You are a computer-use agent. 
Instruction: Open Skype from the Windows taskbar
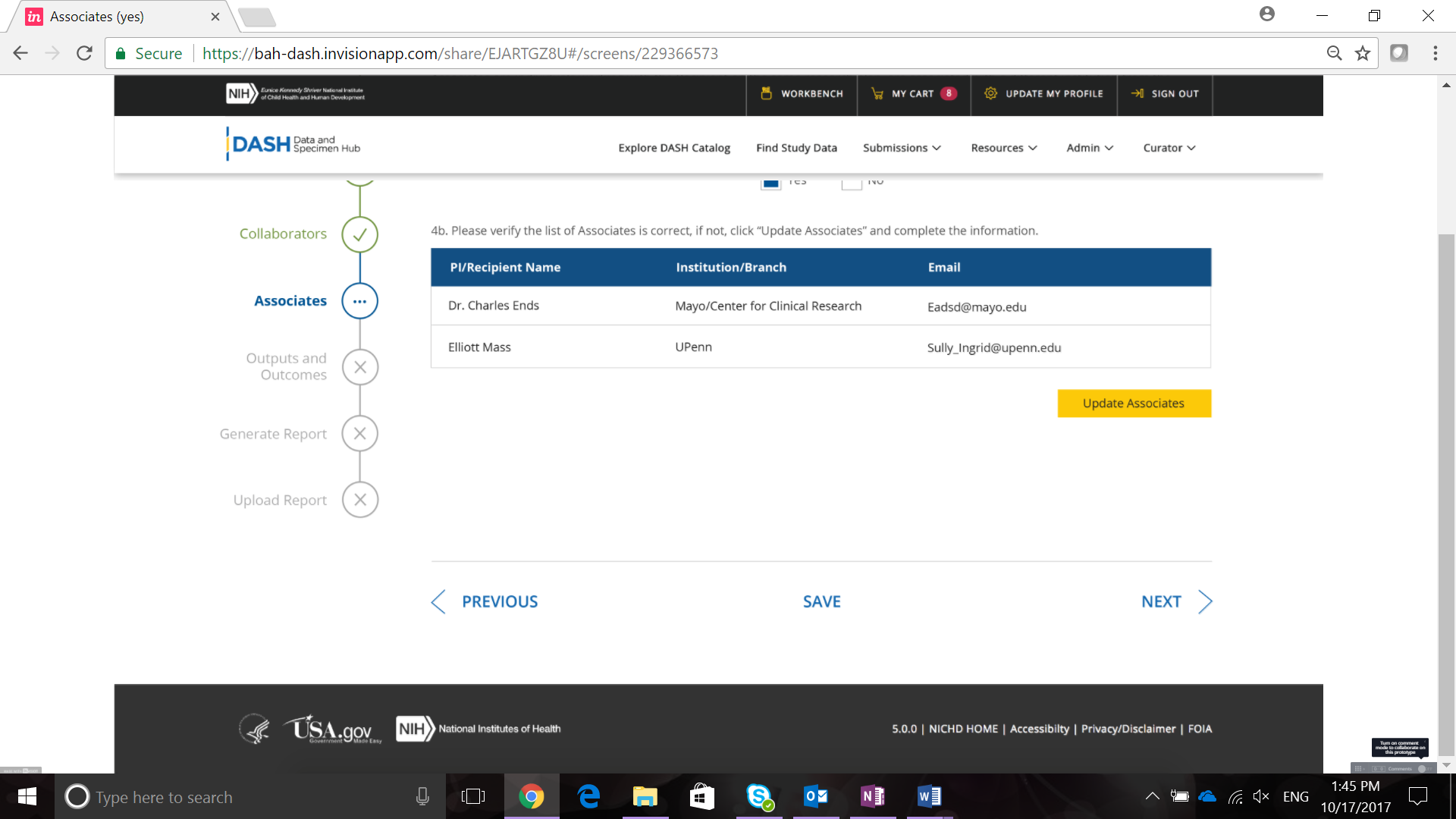(x=758, y=796)
